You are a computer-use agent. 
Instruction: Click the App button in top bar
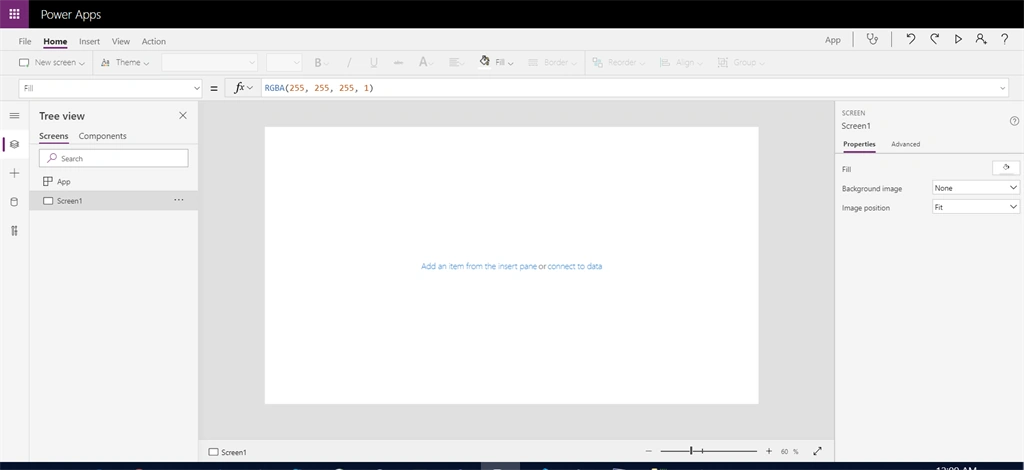click(x=833, y=40)
